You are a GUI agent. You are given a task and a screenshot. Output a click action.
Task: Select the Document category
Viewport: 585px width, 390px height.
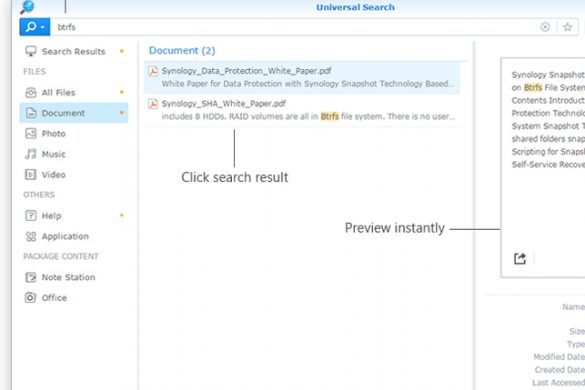coord(74,113)
